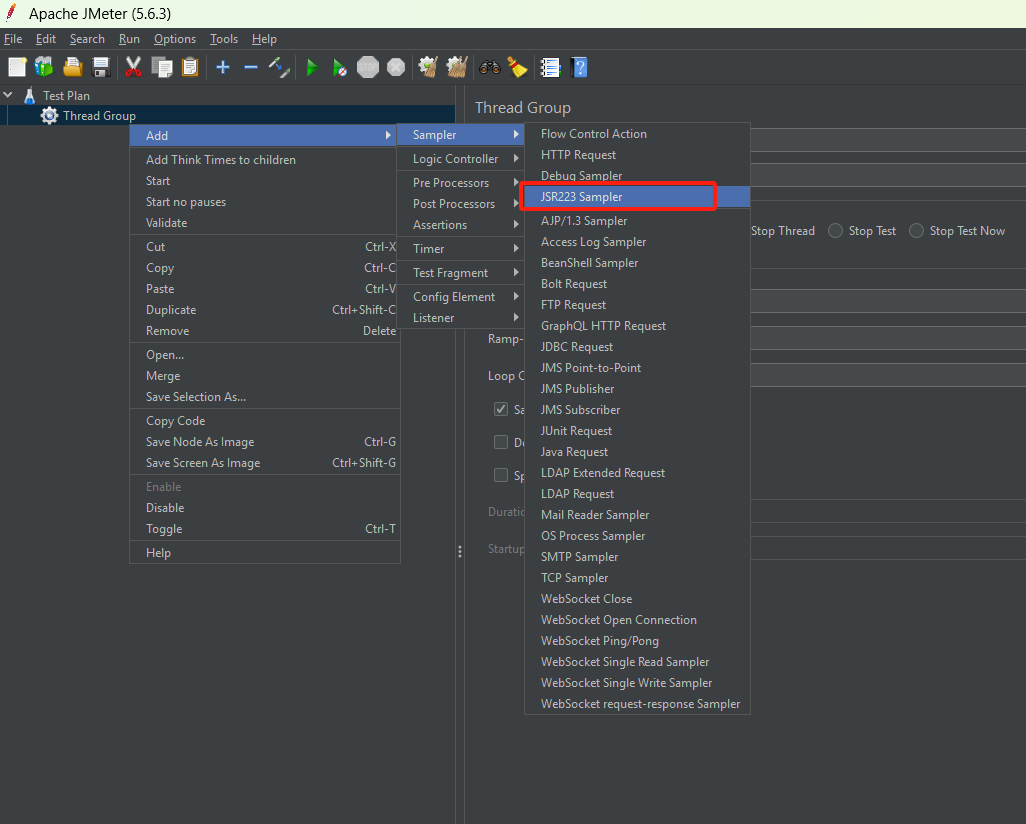Expand the Post Processors submenu
This screenshot has width=1026, height=824.
click(461, 204)
